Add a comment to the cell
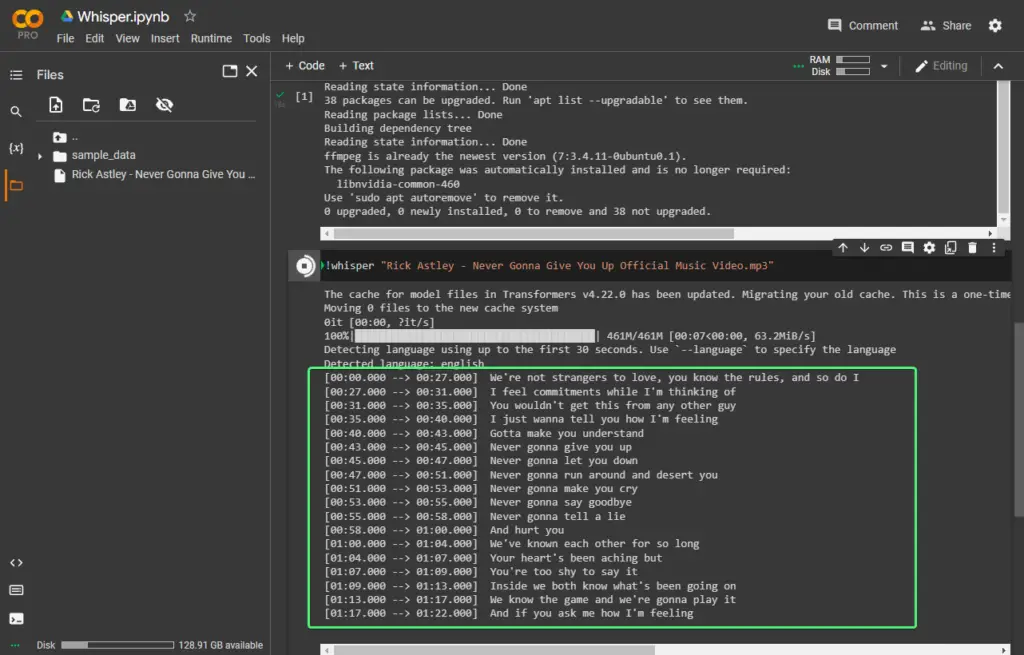The height and width of the screenshot is (655, 1024). click(907, 248)
